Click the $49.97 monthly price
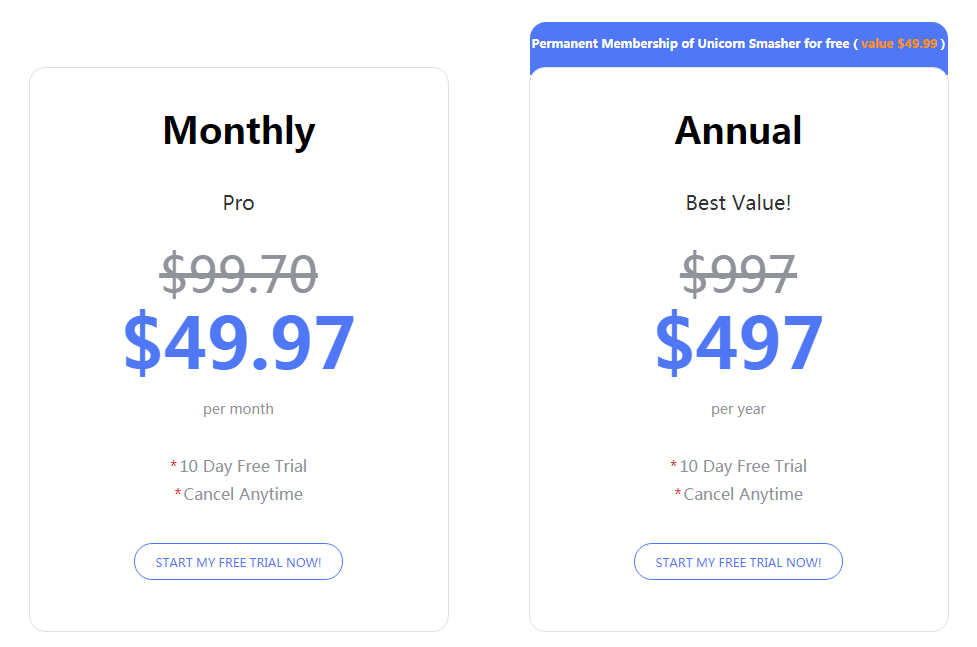The height and width of the screenshot is (647, 977). point(239,343)
